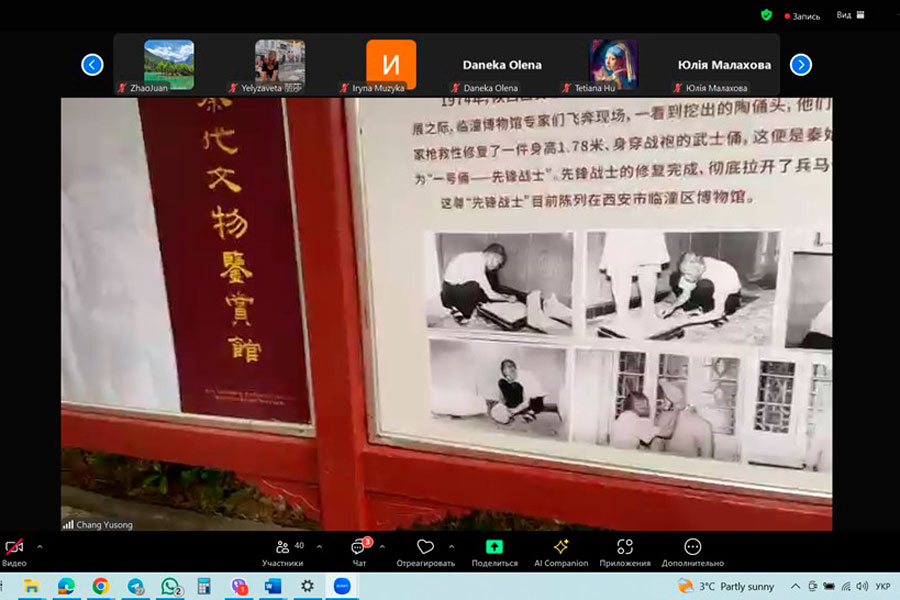This screenshot has width=900, height=600.
Task: Open the AI Companion sparkle icon
Action: click(561, 553)
